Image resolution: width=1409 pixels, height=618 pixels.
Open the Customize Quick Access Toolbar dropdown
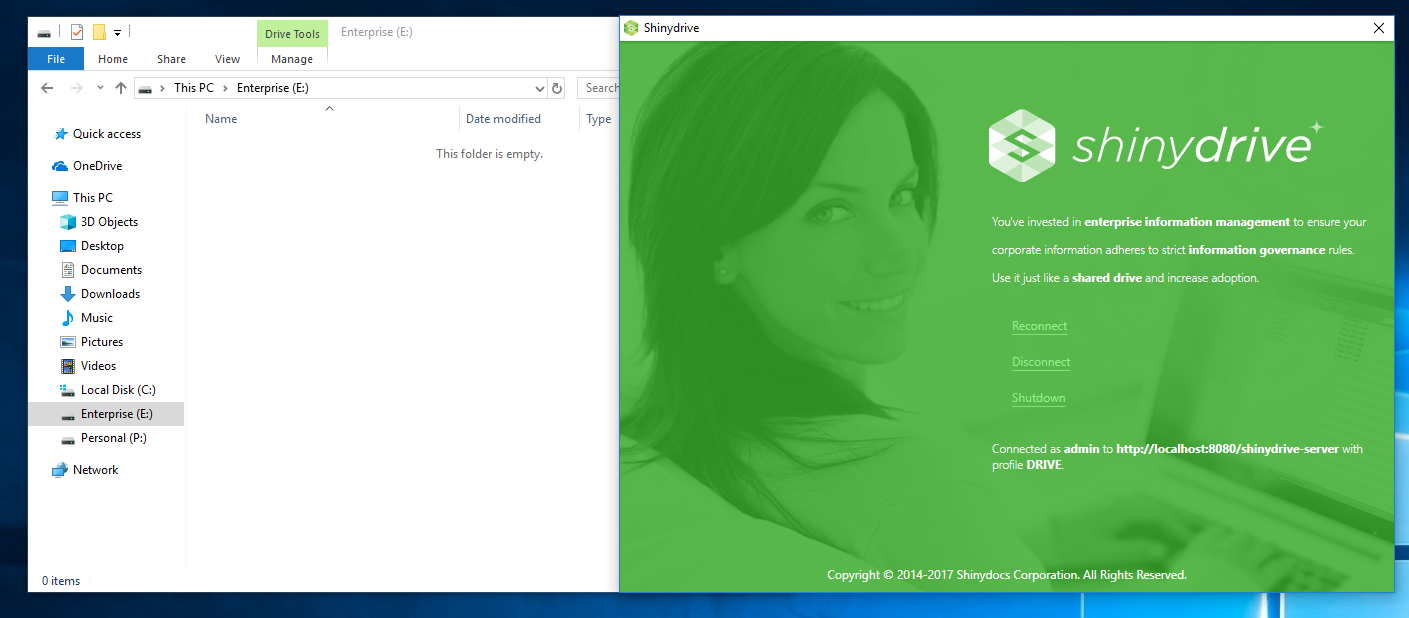tap(117, 33)
